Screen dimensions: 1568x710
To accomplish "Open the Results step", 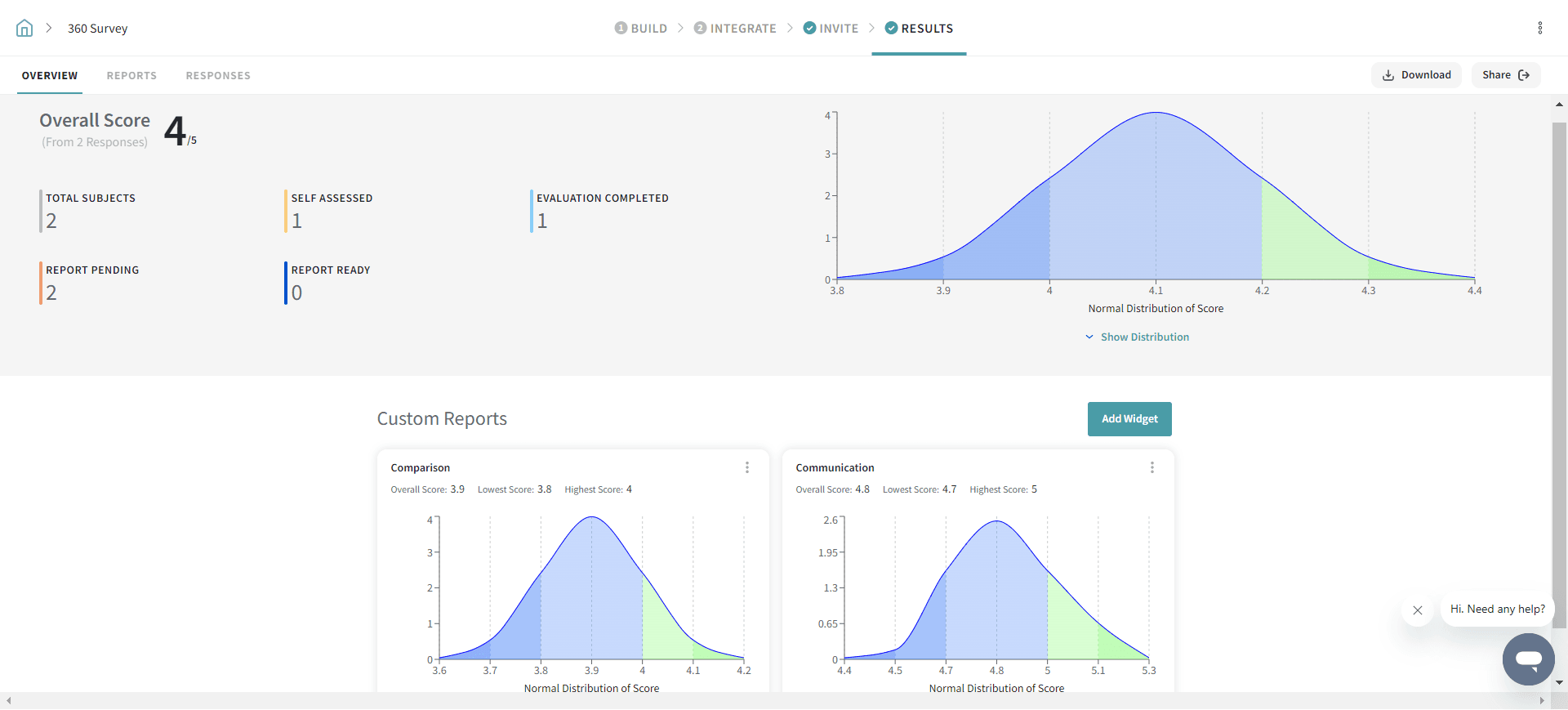I will (919, 29).
